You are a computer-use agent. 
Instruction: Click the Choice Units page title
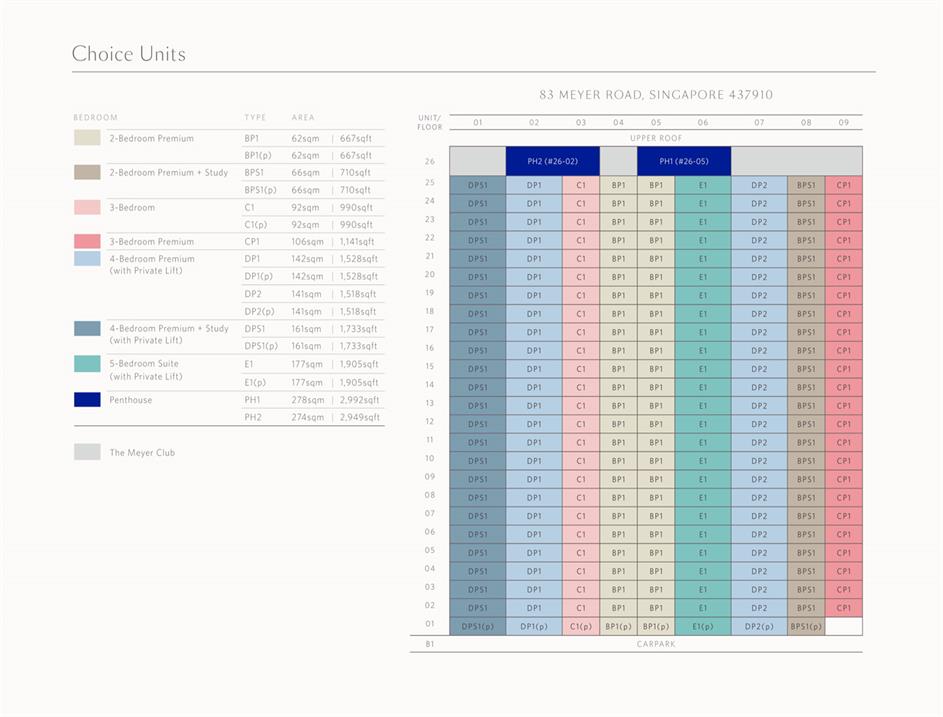click(x=128, y=54)
